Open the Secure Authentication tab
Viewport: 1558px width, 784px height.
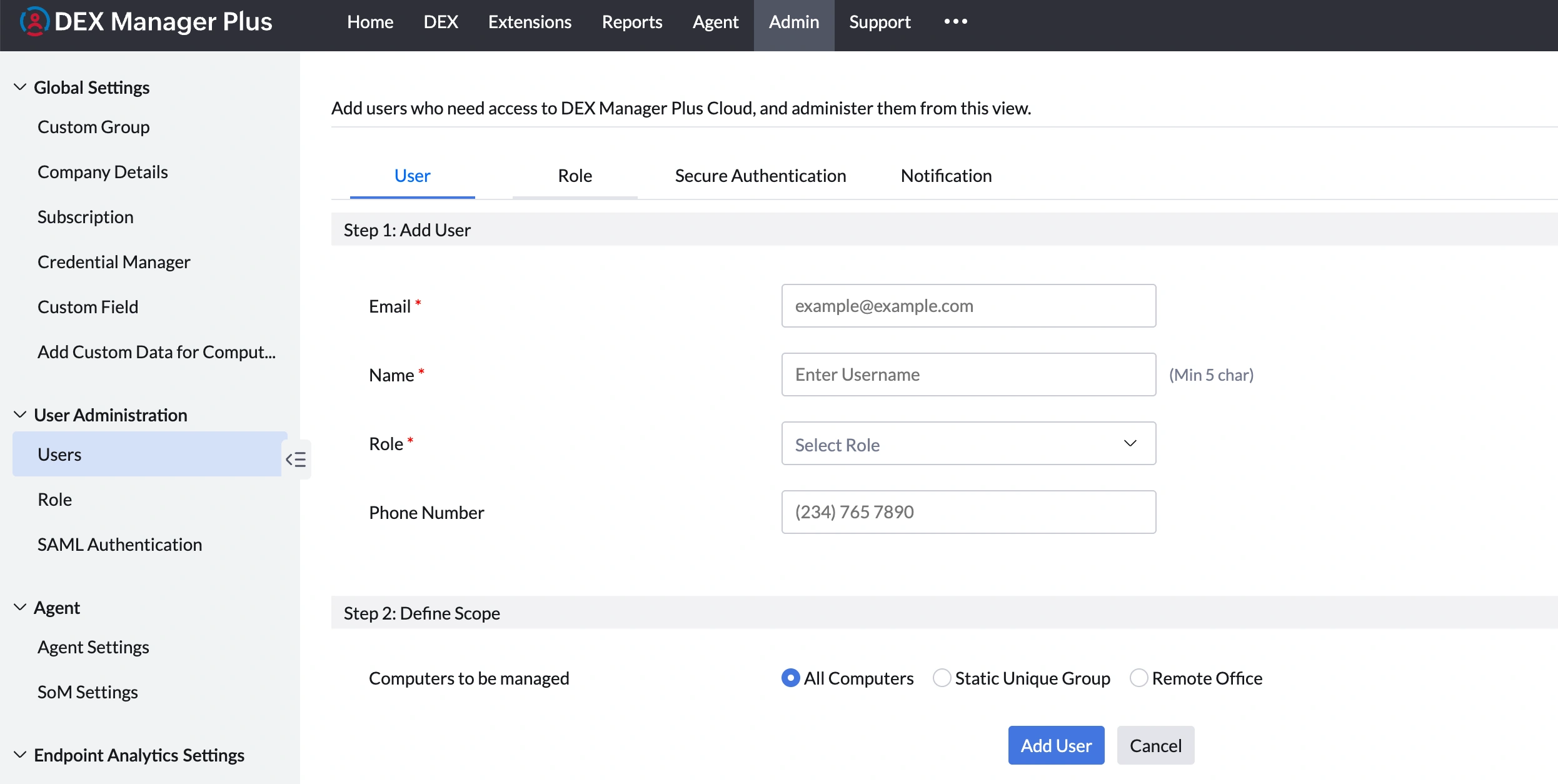(x=760, y=176)
